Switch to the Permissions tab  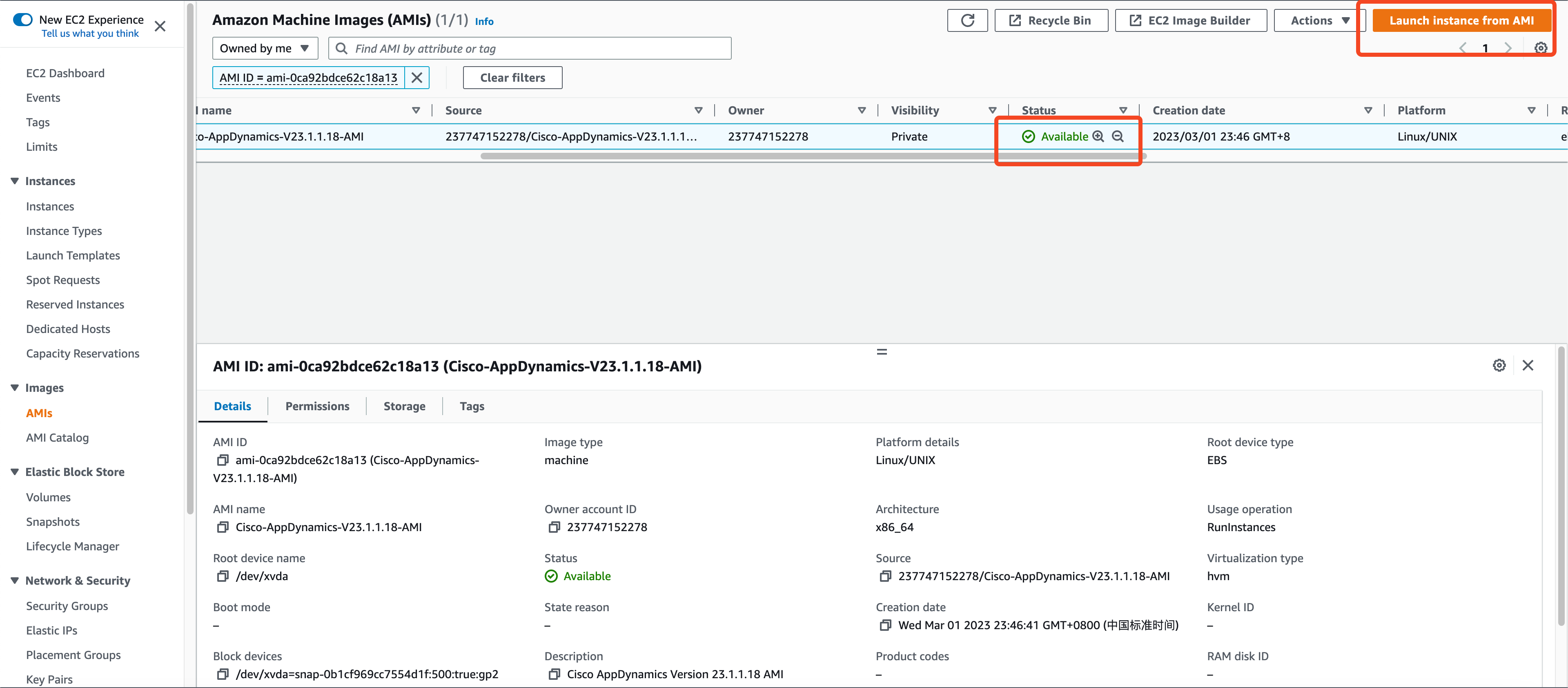click(x=317, y=406)
